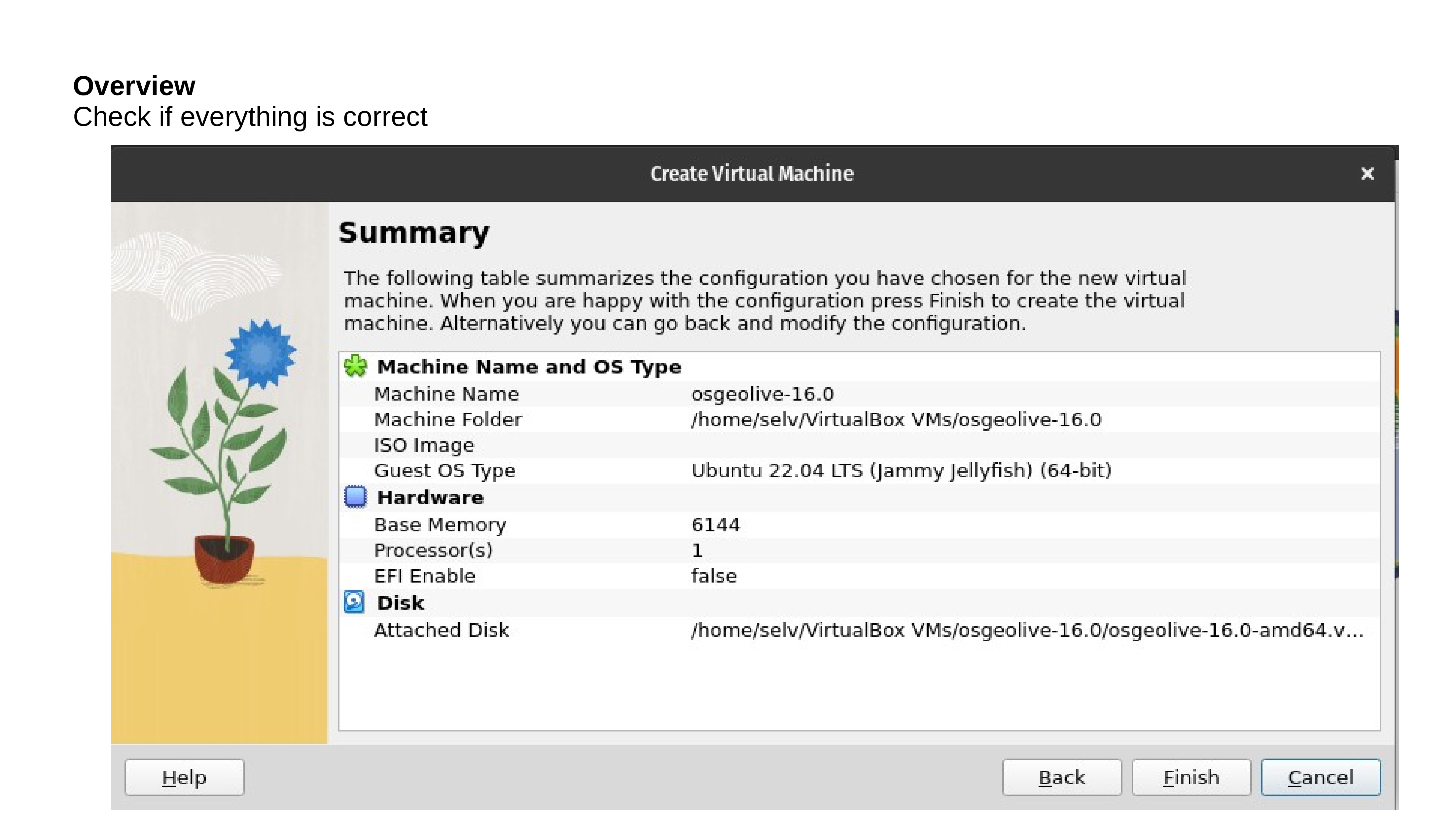Click Finish to create the VM
This screenshot has height=819, width=1456.
coord(1191,778)
